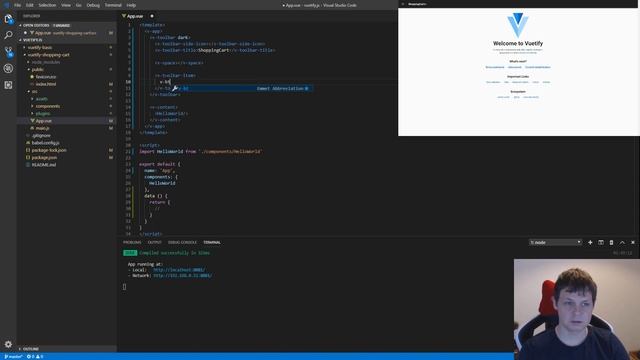
Task: Open index.html in the file tree
Action: tap(46, 84)
